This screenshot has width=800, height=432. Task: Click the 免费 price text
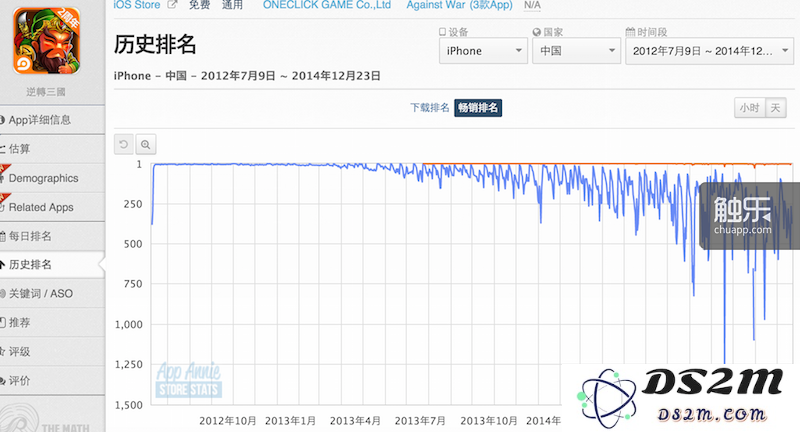click(x=199, y=5)
